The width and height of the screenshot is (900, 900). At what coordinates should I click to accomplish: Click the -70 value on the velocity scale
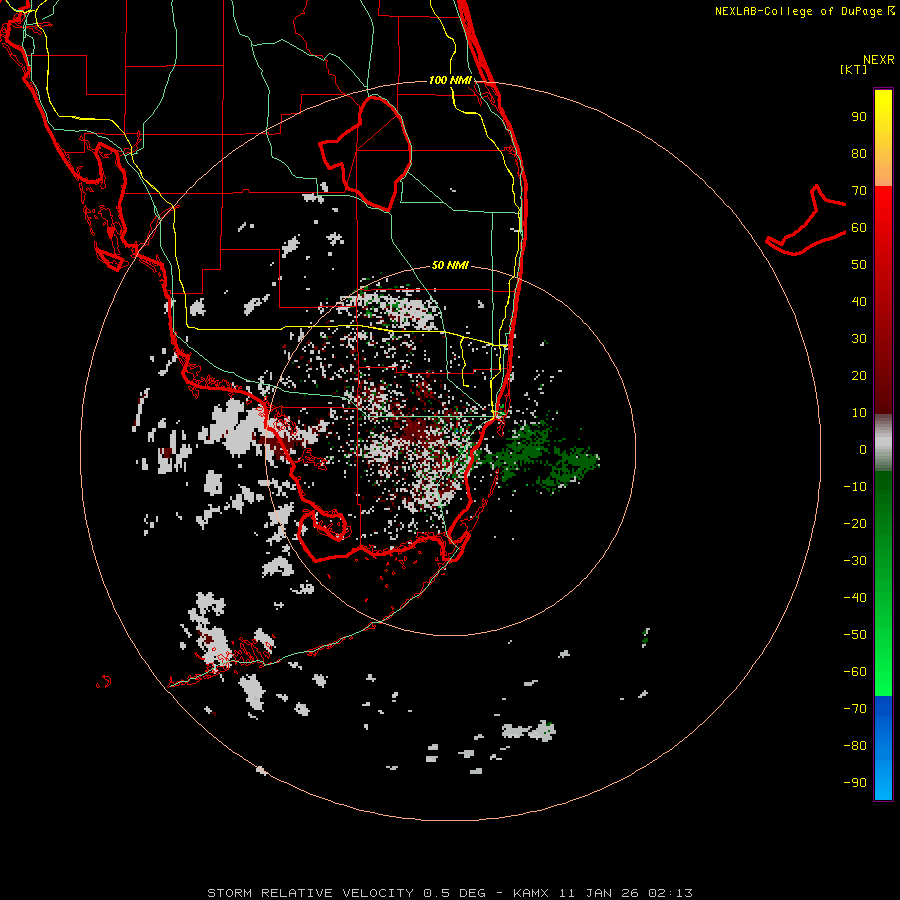click(x=855, y=709)
